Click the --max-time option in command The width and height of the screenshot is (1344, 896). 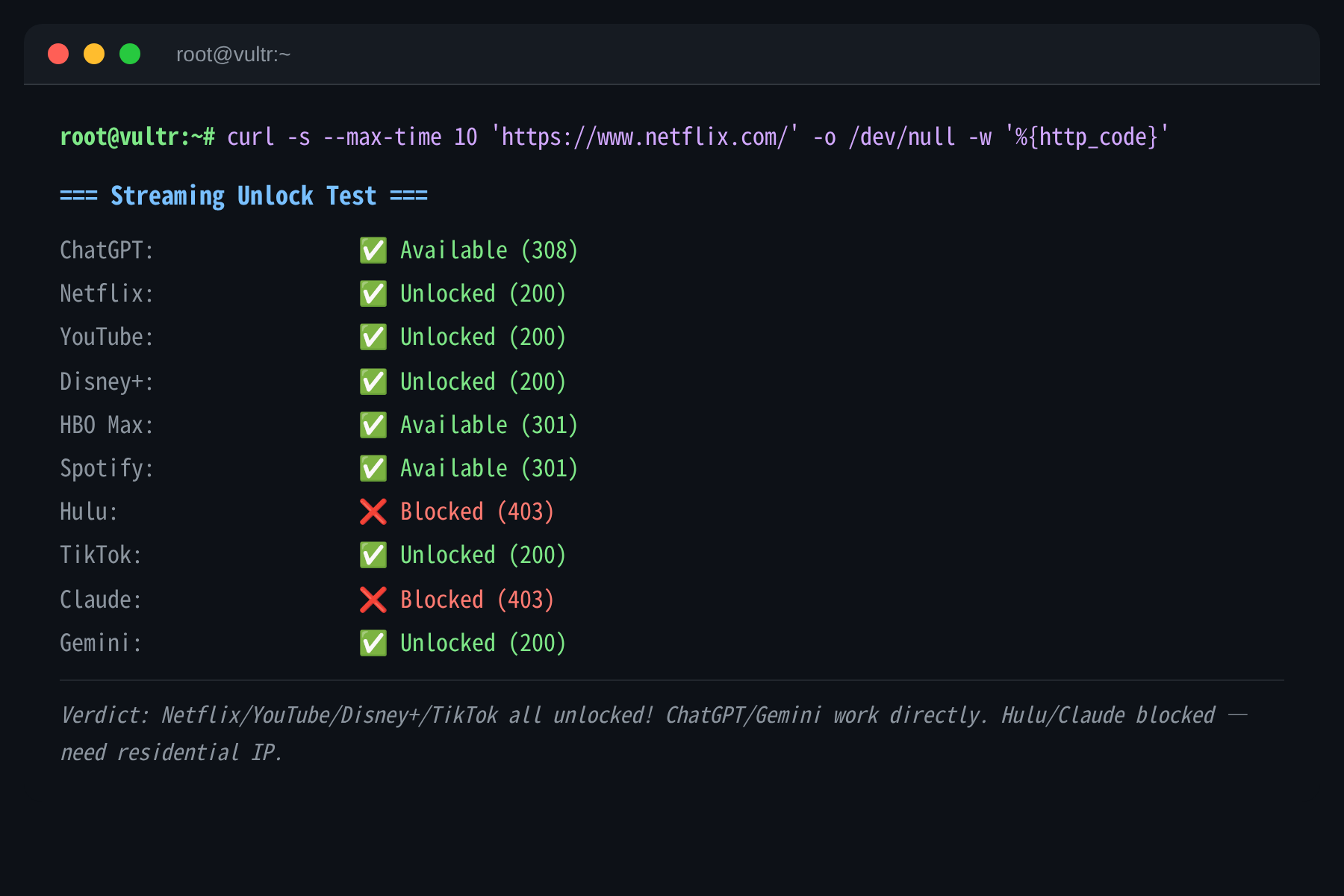382,137
